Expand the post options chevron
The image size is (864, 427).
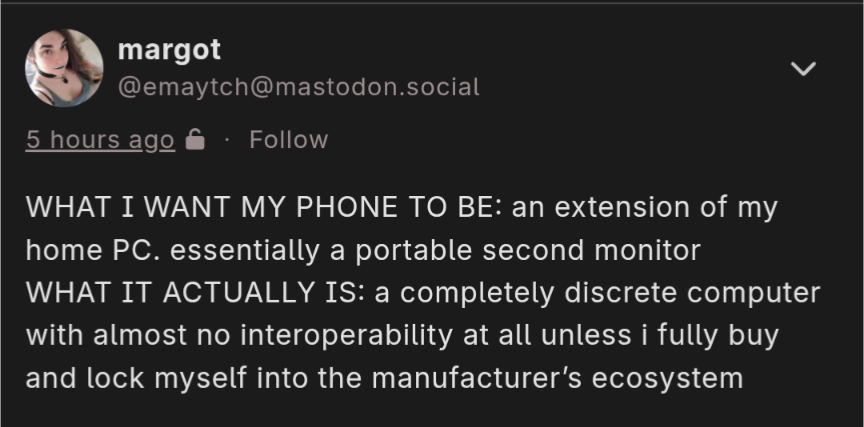pyautogui.click(x=804, y=69)
